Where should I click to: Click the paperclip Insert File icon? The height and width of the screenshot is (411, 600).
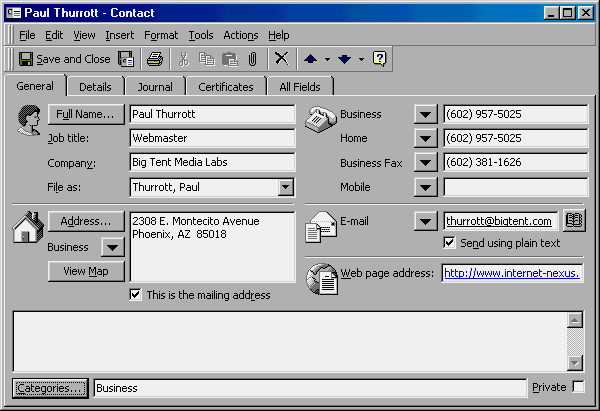click(253, 59)
